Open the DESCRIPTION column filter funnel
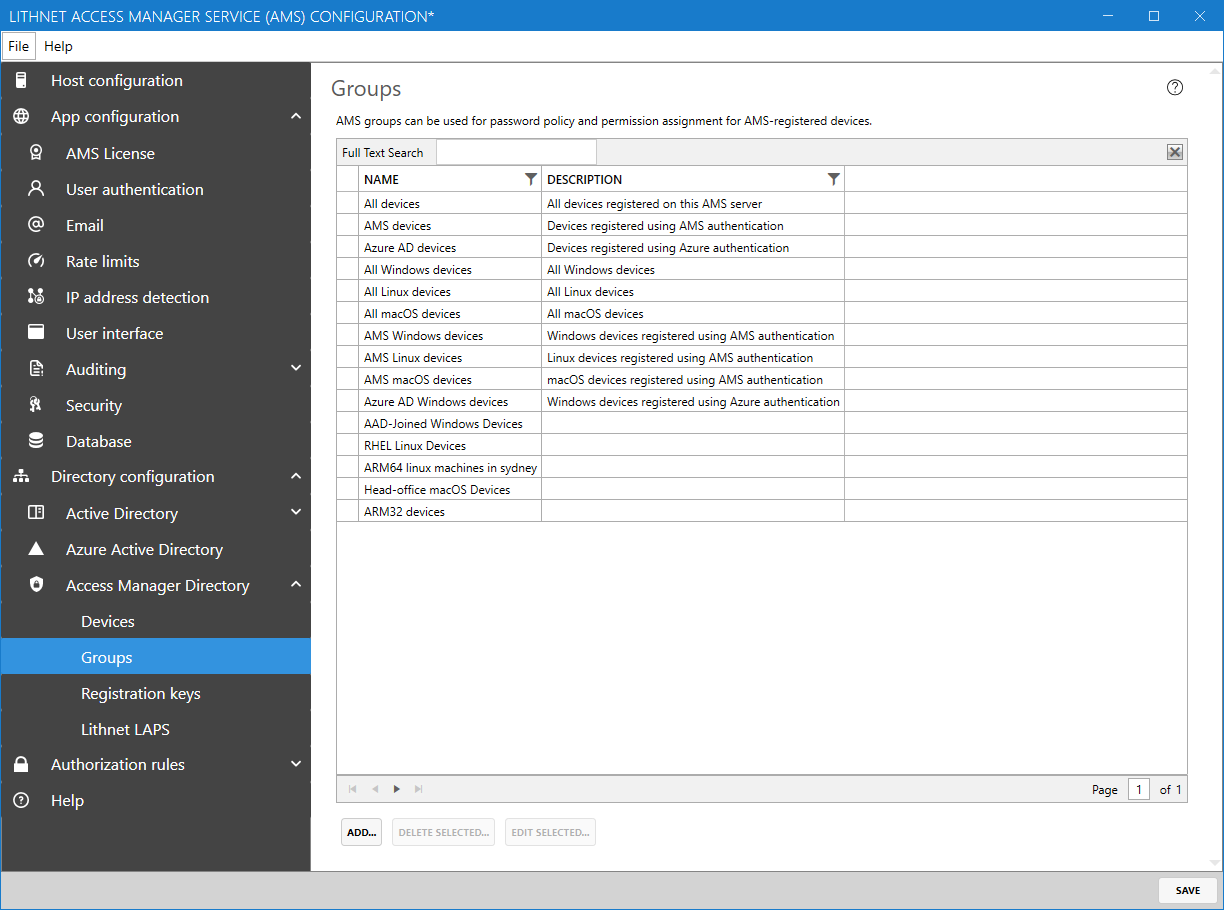 (834, 179)
